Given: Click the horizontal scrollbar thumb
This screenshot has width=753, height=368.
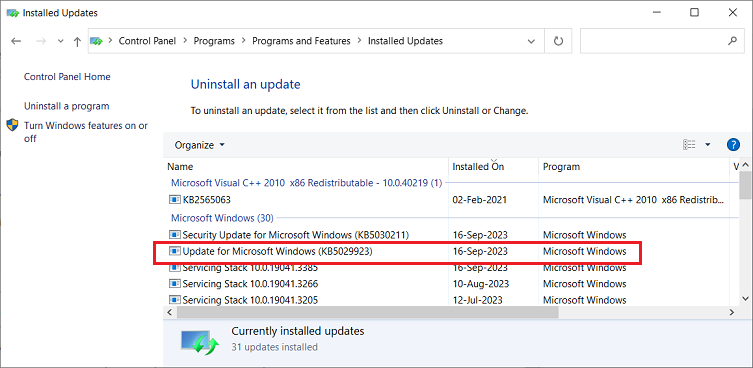Looking at the screenshot, I should coord(368,312).
